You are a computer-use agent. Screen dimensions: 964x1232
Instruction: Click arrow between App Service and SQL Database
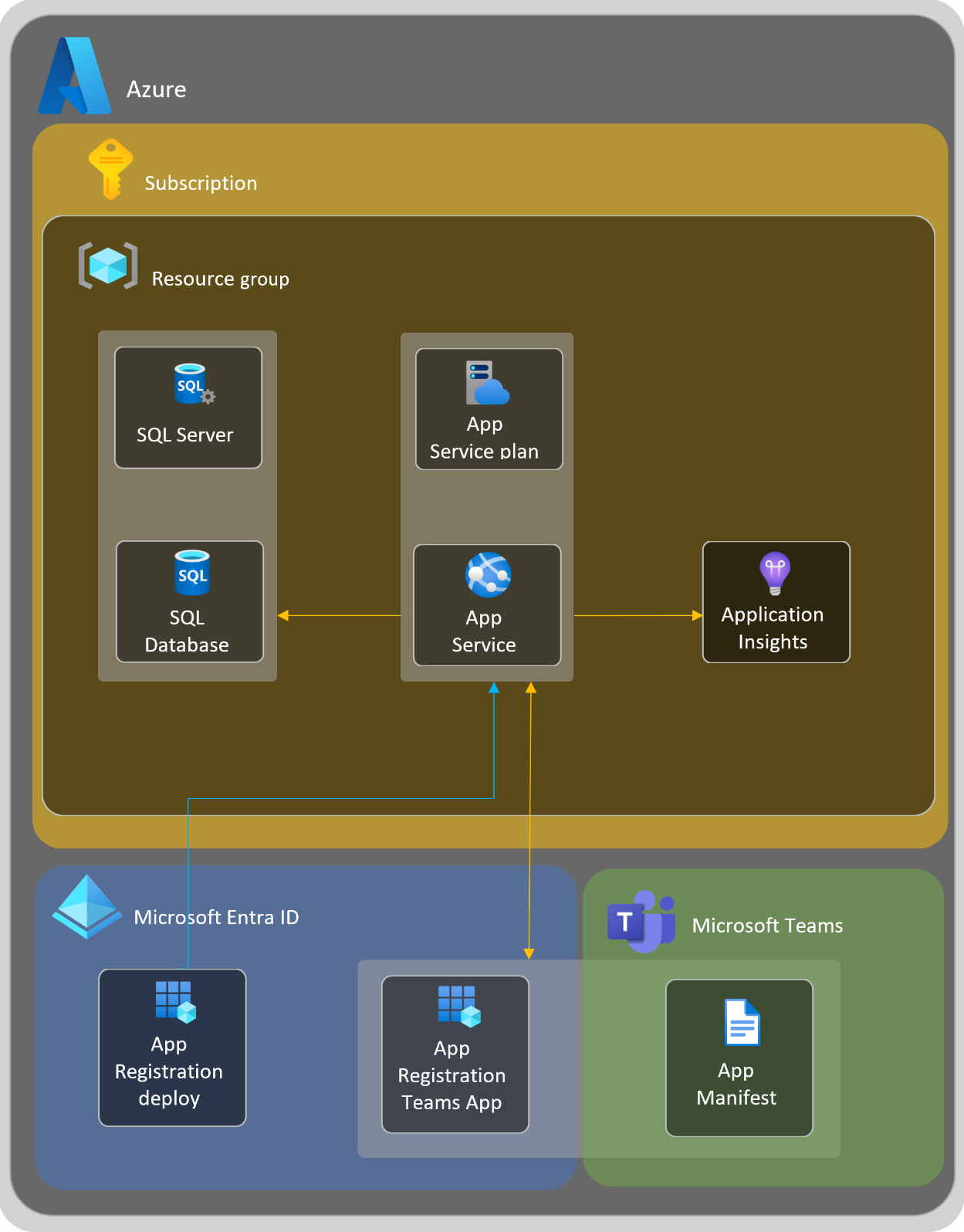339,615
